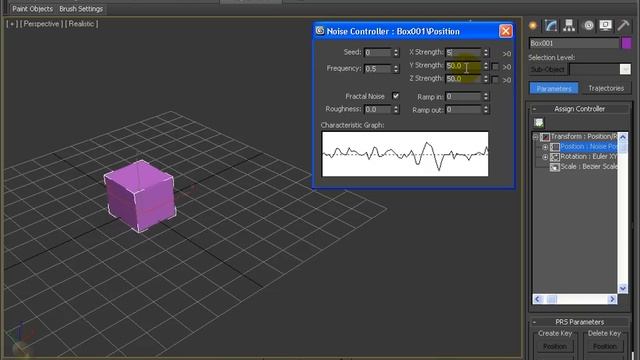Viewport: 640px width, 360px height.
Task: Open the Perspective viewport label menu
Action: pyautogui.click(x=41, y=24)
